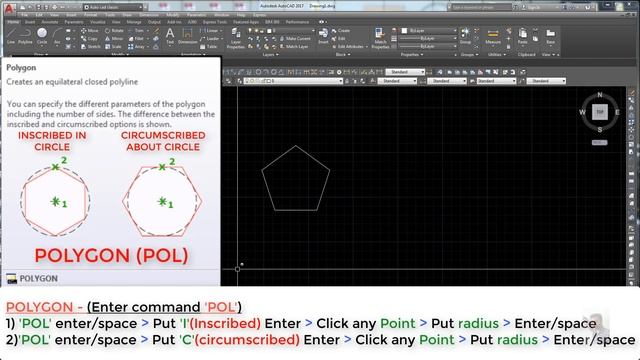Image resolution: width=640 pixels, height=360 pixels.
Task: Activate the Mirror command
Action: point(114,39)
